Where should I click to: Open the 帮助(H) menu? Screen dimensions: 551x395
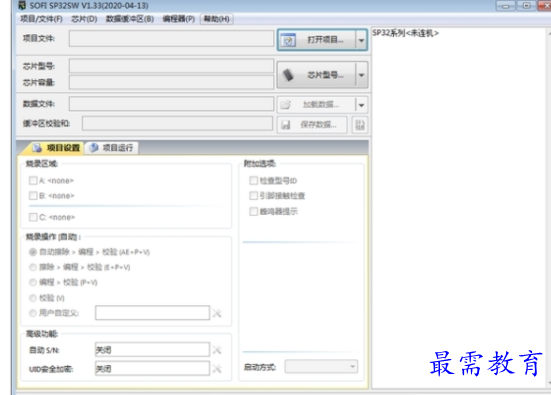216,19
